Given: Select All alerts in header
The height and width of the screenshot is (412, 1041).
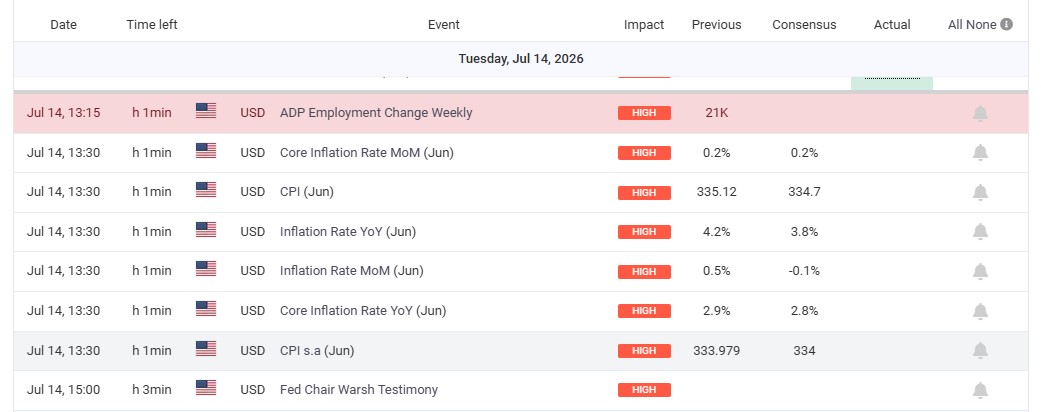Looking at the screenshot, I should click(955, 25).
